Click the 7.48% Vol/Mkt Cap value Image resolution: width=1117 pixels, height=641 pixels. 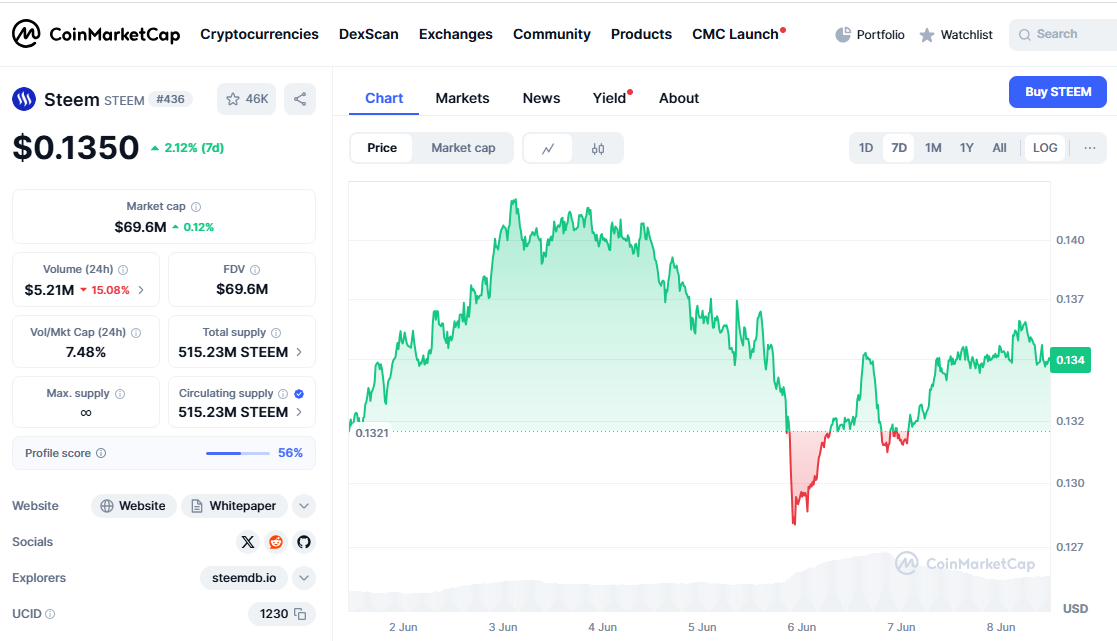point(85,352)
